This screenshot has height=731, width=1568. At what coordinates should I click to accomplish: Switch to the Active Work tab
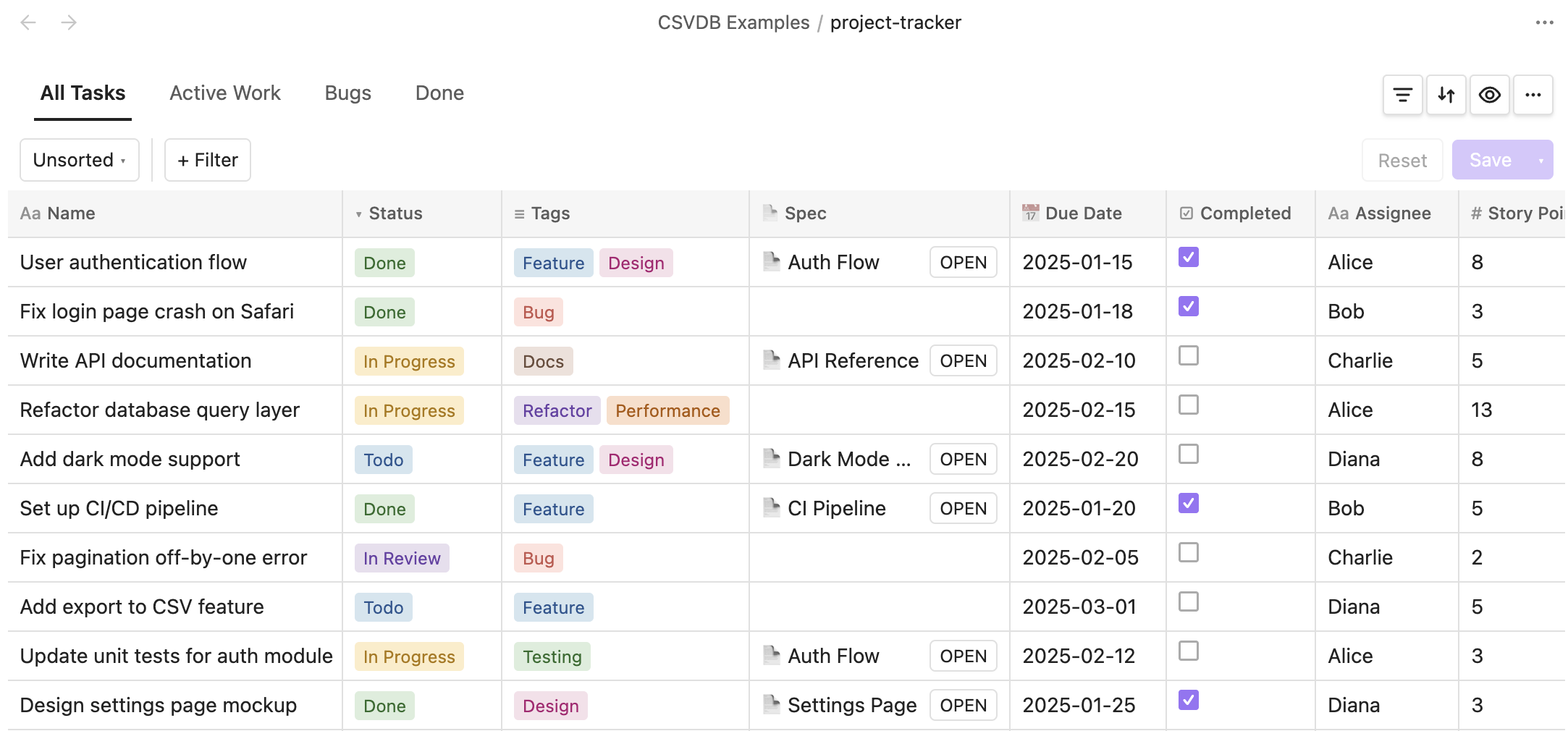[x=225, y=93]
